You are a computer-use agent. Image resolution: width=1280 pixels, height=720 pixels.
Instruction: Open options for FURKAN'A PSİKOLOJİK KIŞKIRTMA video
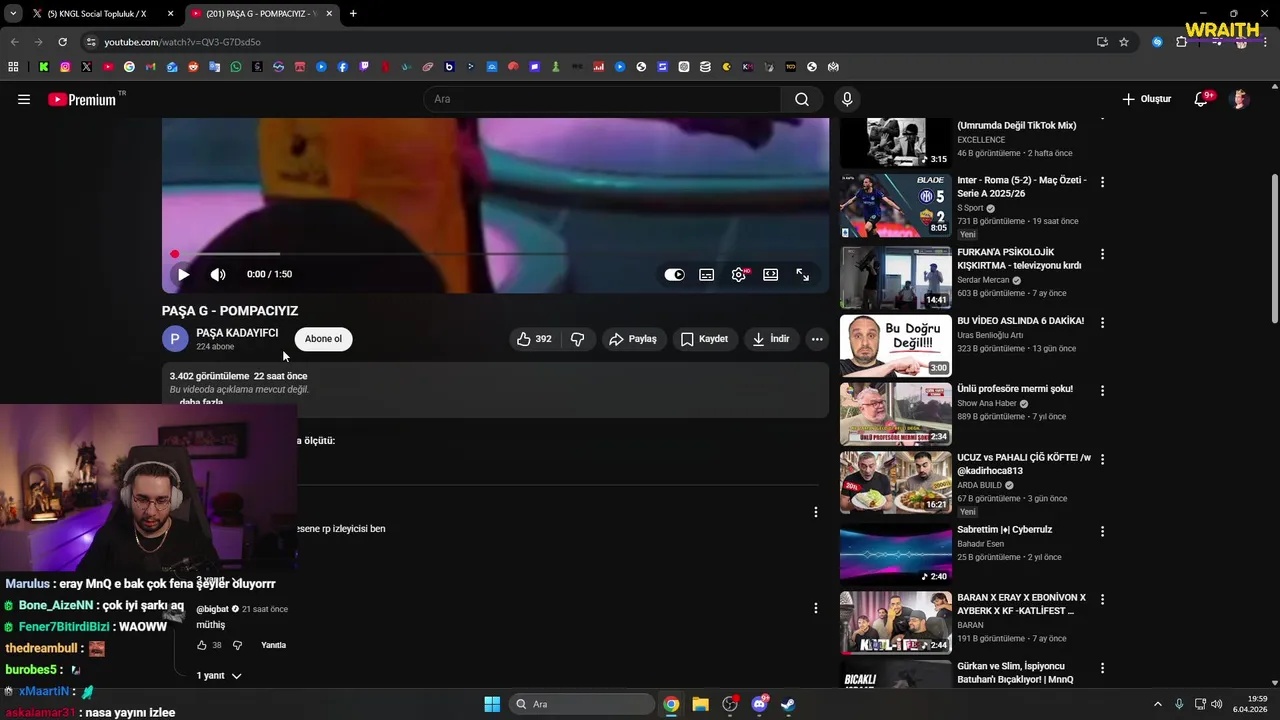[1102, 254]
